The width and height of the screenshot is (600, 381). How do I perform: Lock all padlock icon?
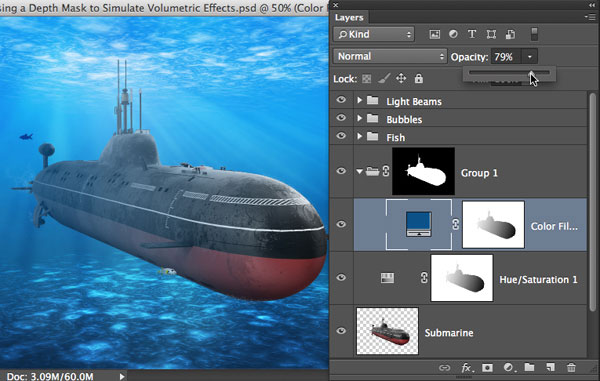tap(419, 78)
